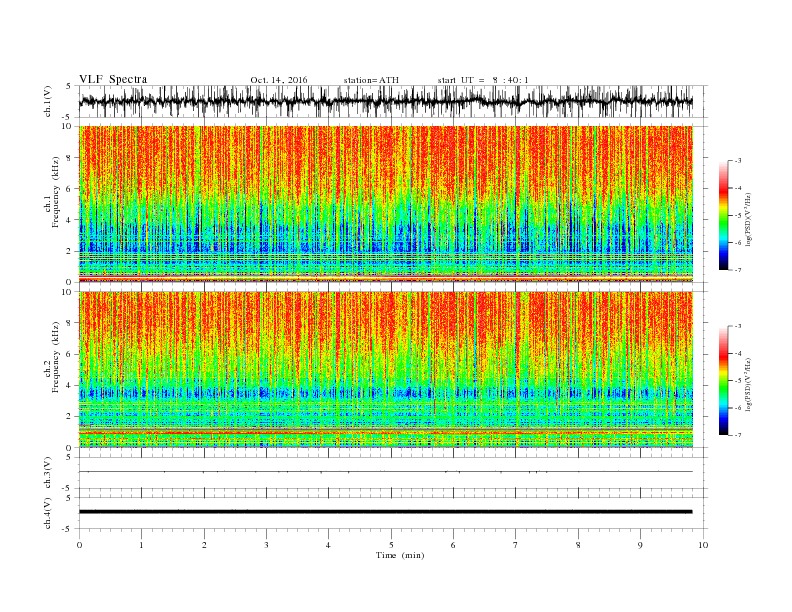Click the "Time (min)" x-axis label
Screen dimensions: 792x612
pos(400,555)
